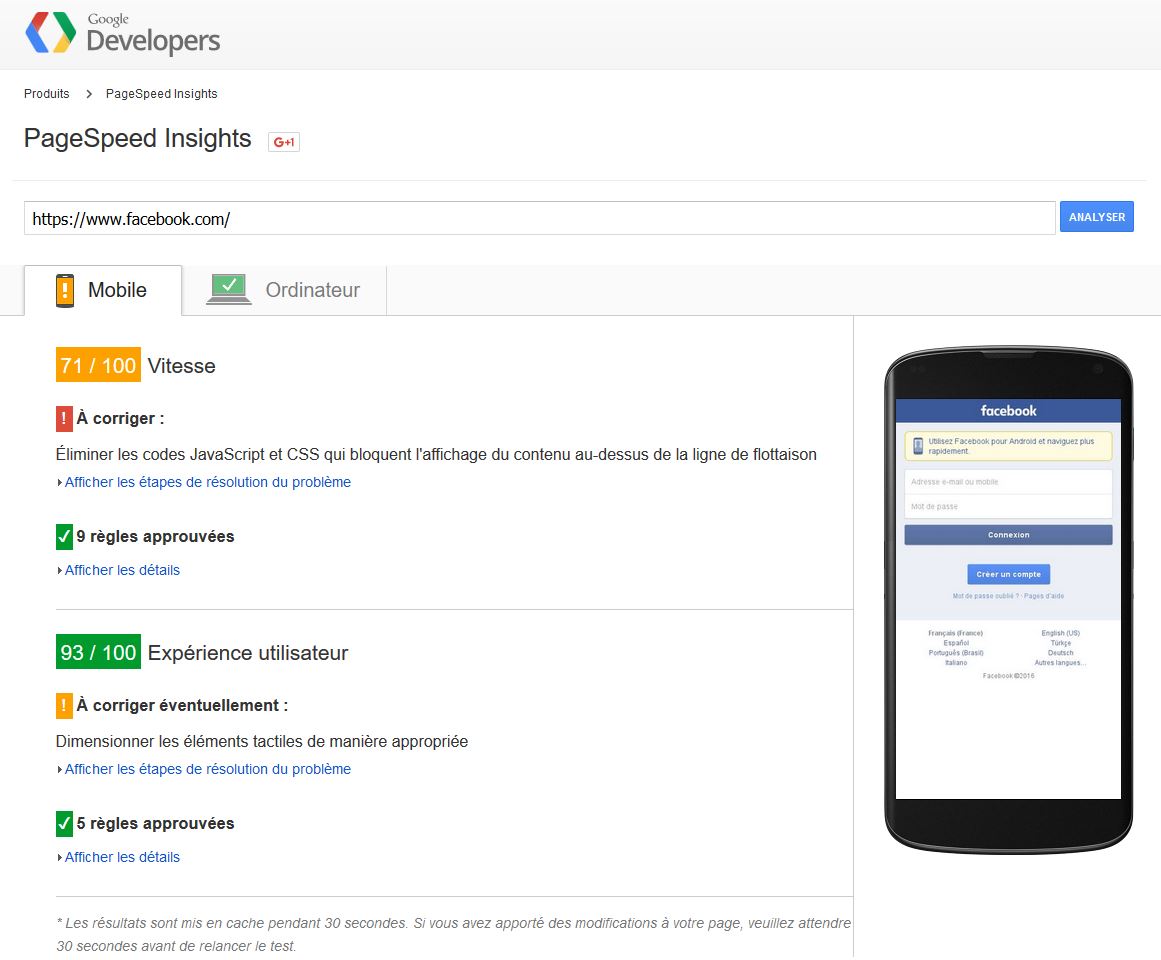Image resolution: width=1161 pixels, height=960 pixels.
Task: Click 'Mot de passe oublié ?' in phone preview
Action: [x=987, y=596]
